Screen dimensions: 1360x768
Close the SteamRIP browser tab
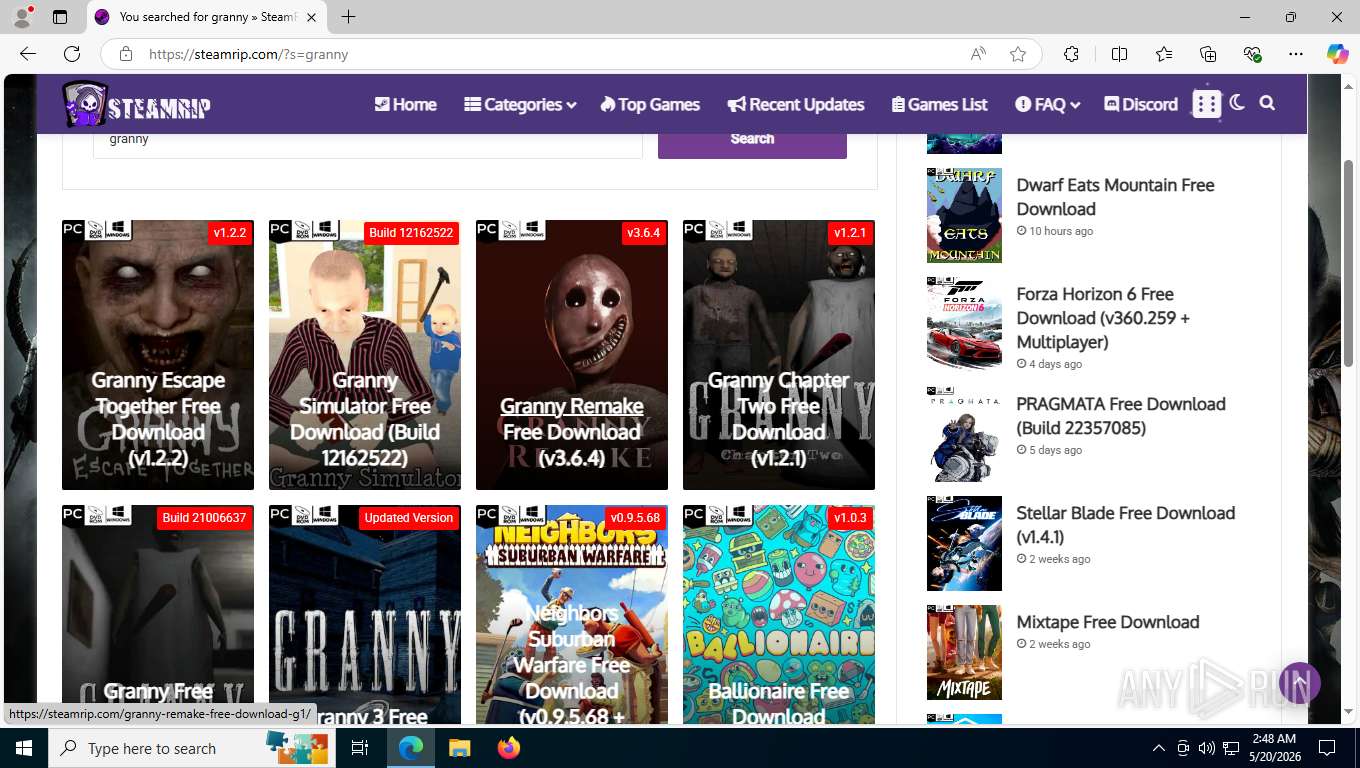coord(311,17)
